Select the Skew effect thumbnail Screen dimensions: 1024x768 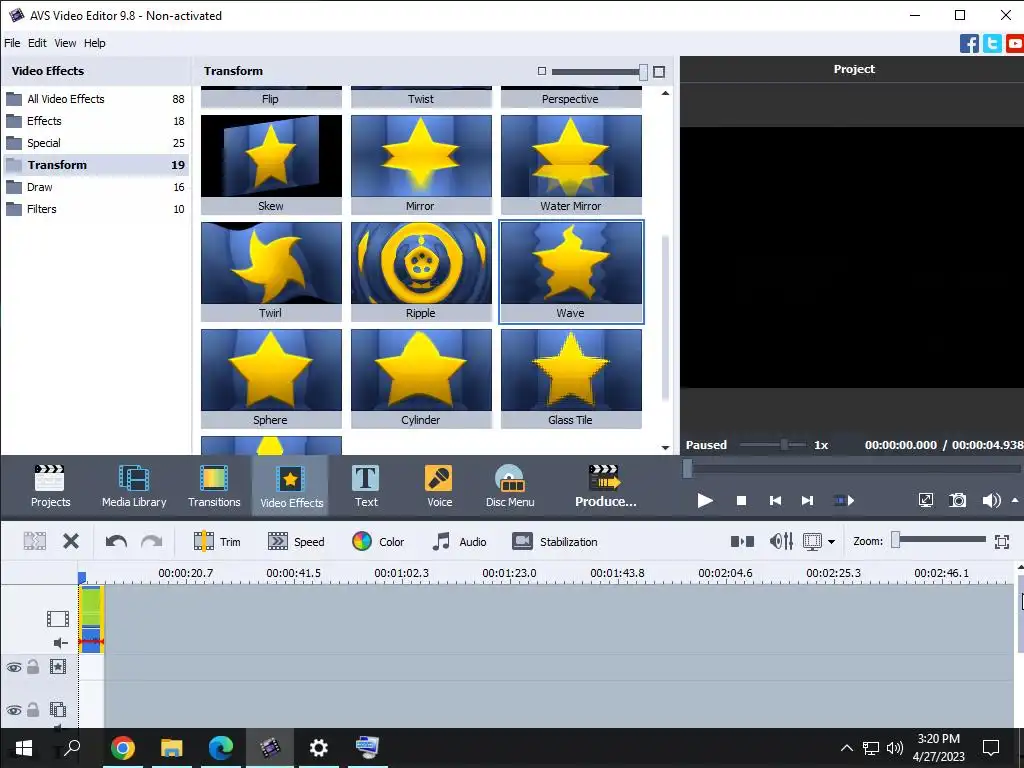[271, 164]
